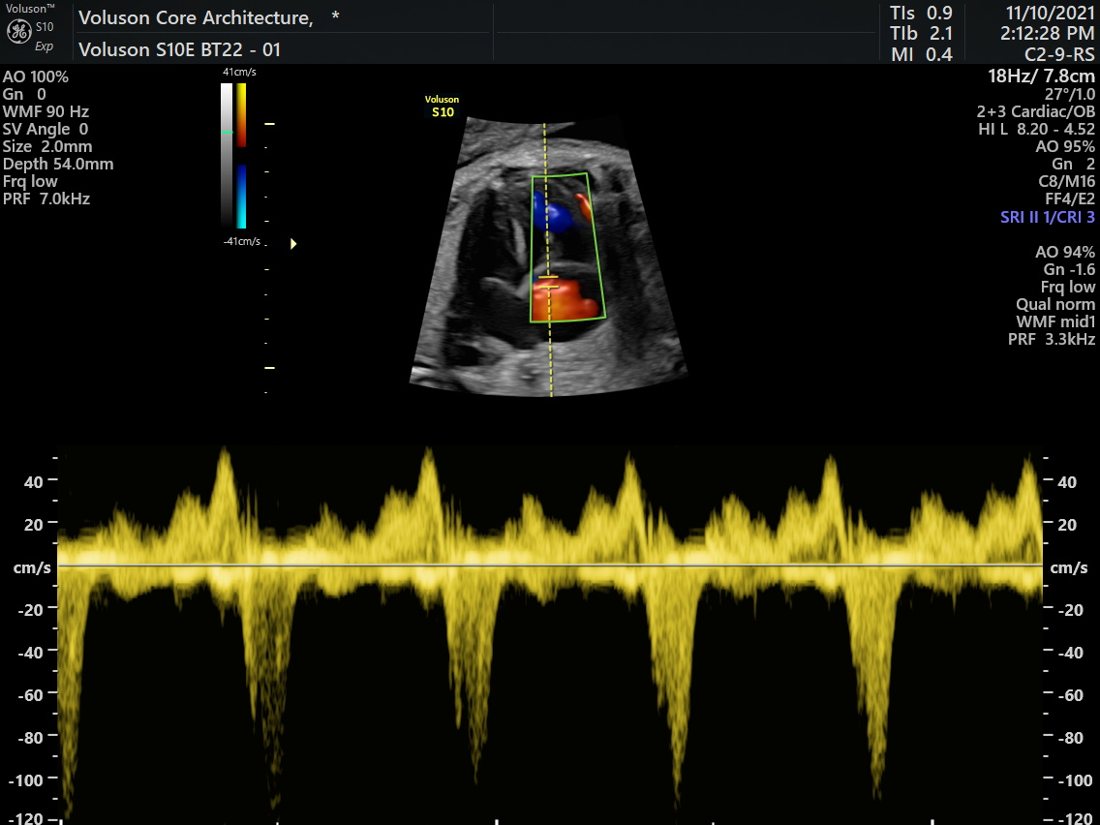This screenshot has width=1100, height=825.
Task: Click the date '11/10/2021'
Action: (1050, 13)
